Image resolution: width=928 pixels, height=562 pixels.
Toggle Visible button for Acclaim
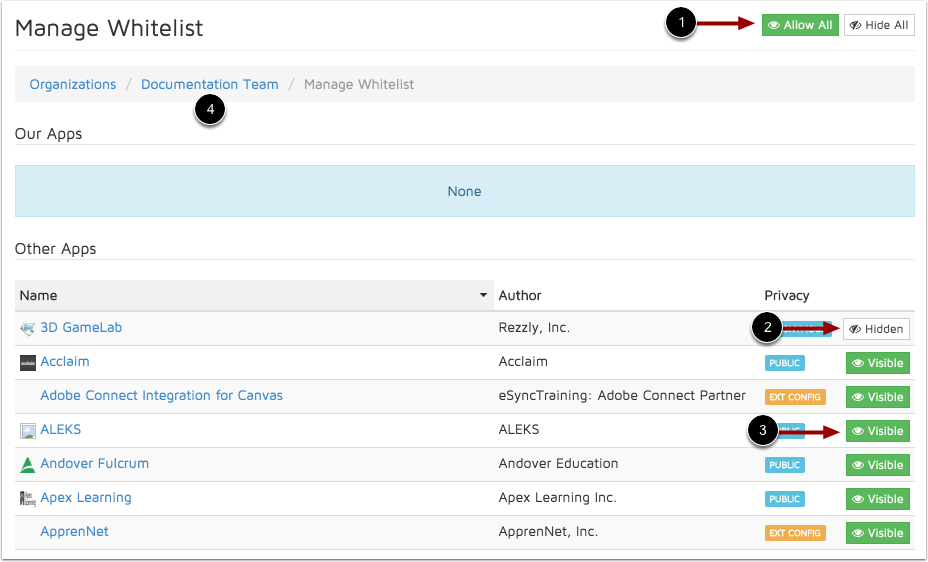[x=878, y=363]
